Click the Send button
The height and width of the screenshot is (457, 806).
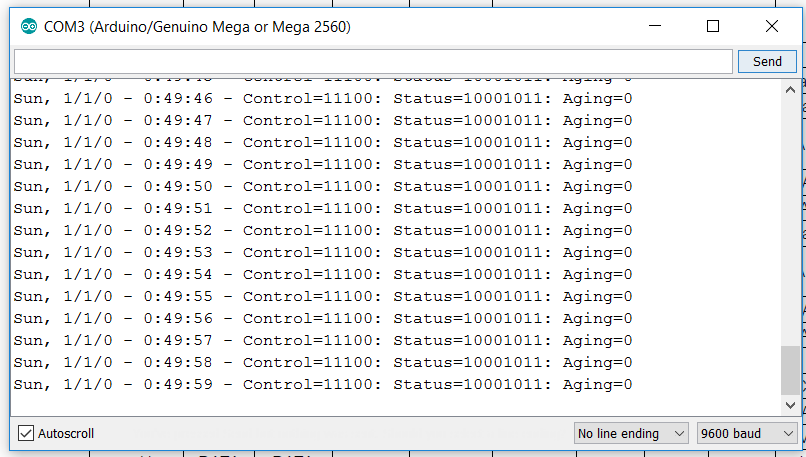click(x=767, y=62)
